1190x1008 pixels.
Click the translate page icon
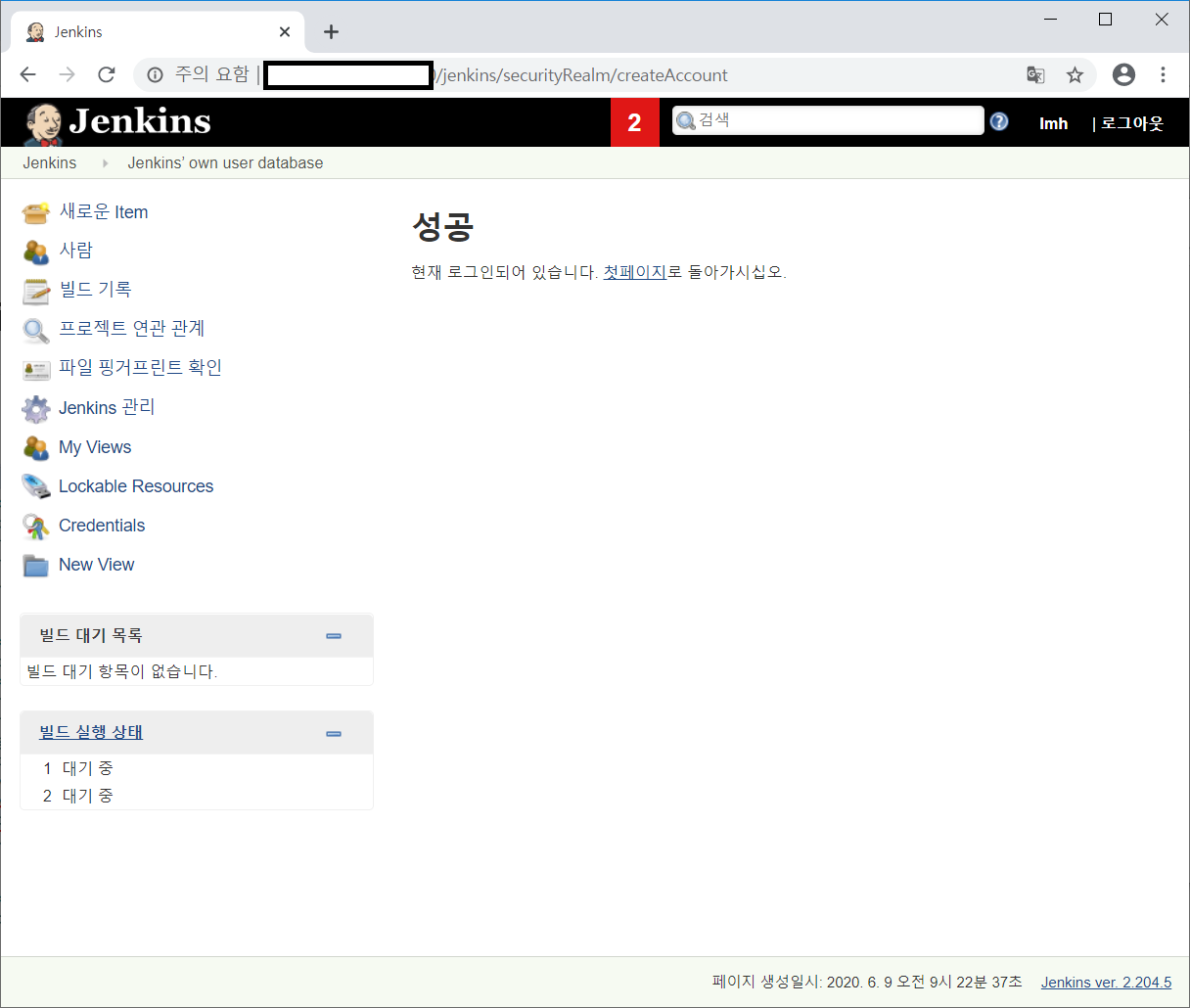[x=1035, y=74]
